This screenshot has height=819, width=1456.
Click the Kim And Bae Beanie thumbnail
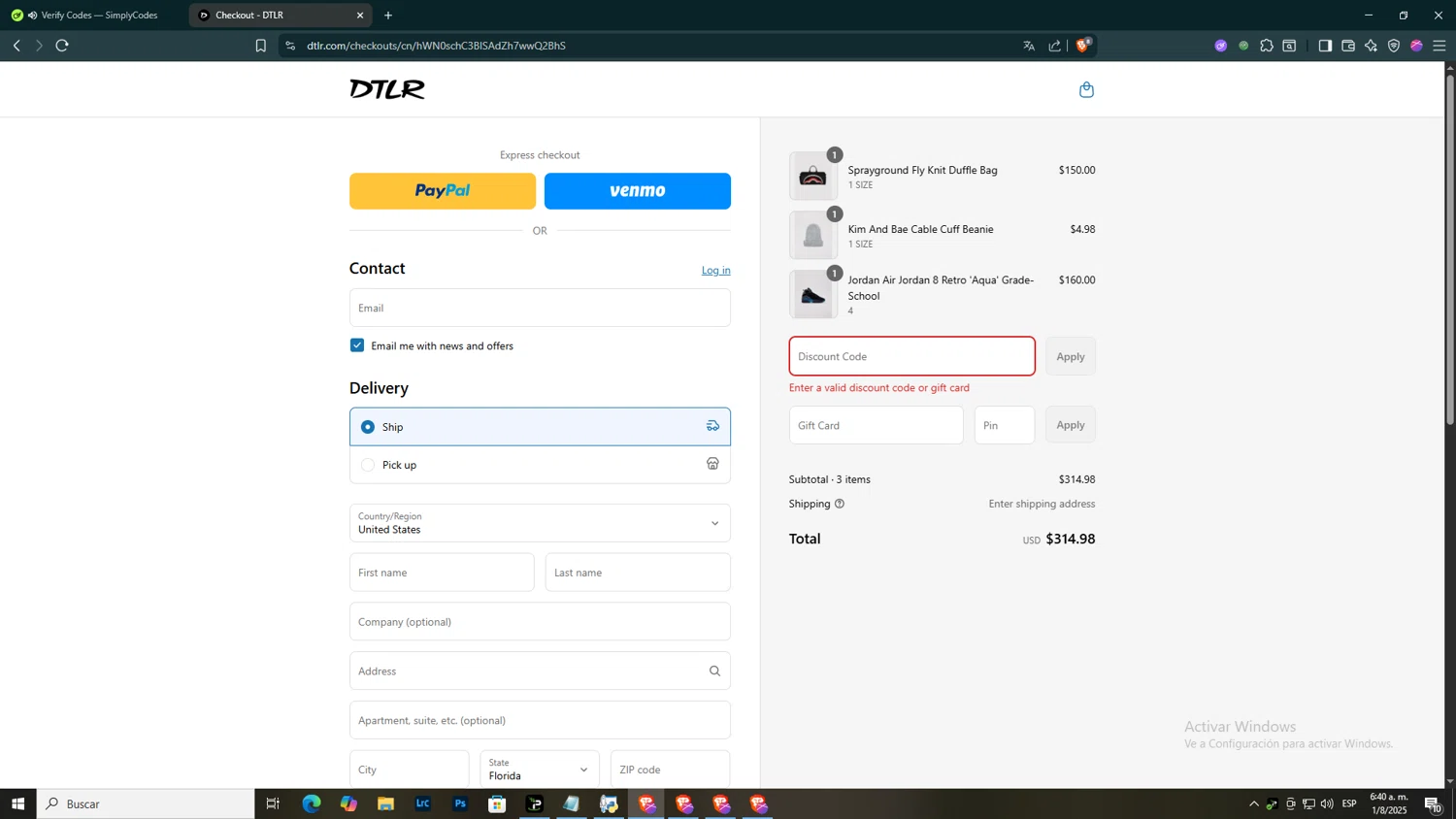coord(813,236)
